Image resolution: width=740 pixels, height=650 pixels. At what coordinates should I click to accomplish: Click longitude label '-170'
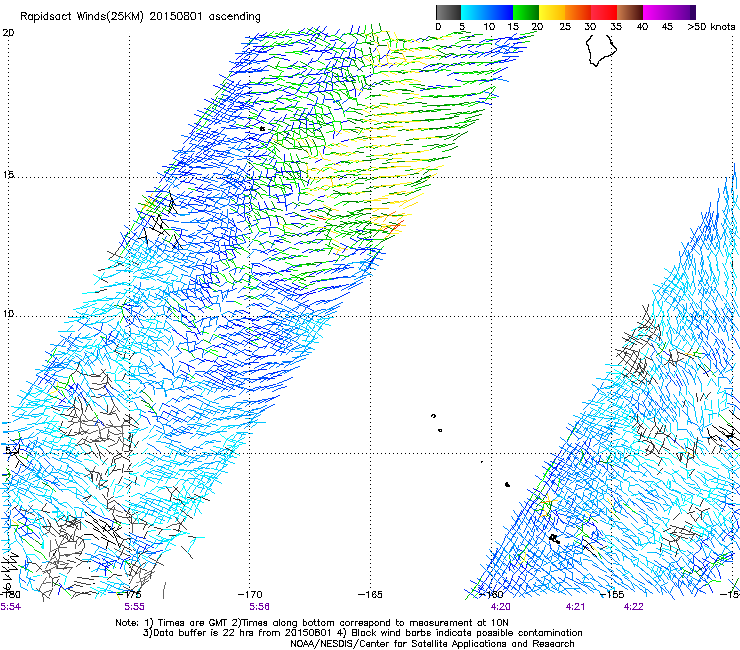tap(250, 594)
